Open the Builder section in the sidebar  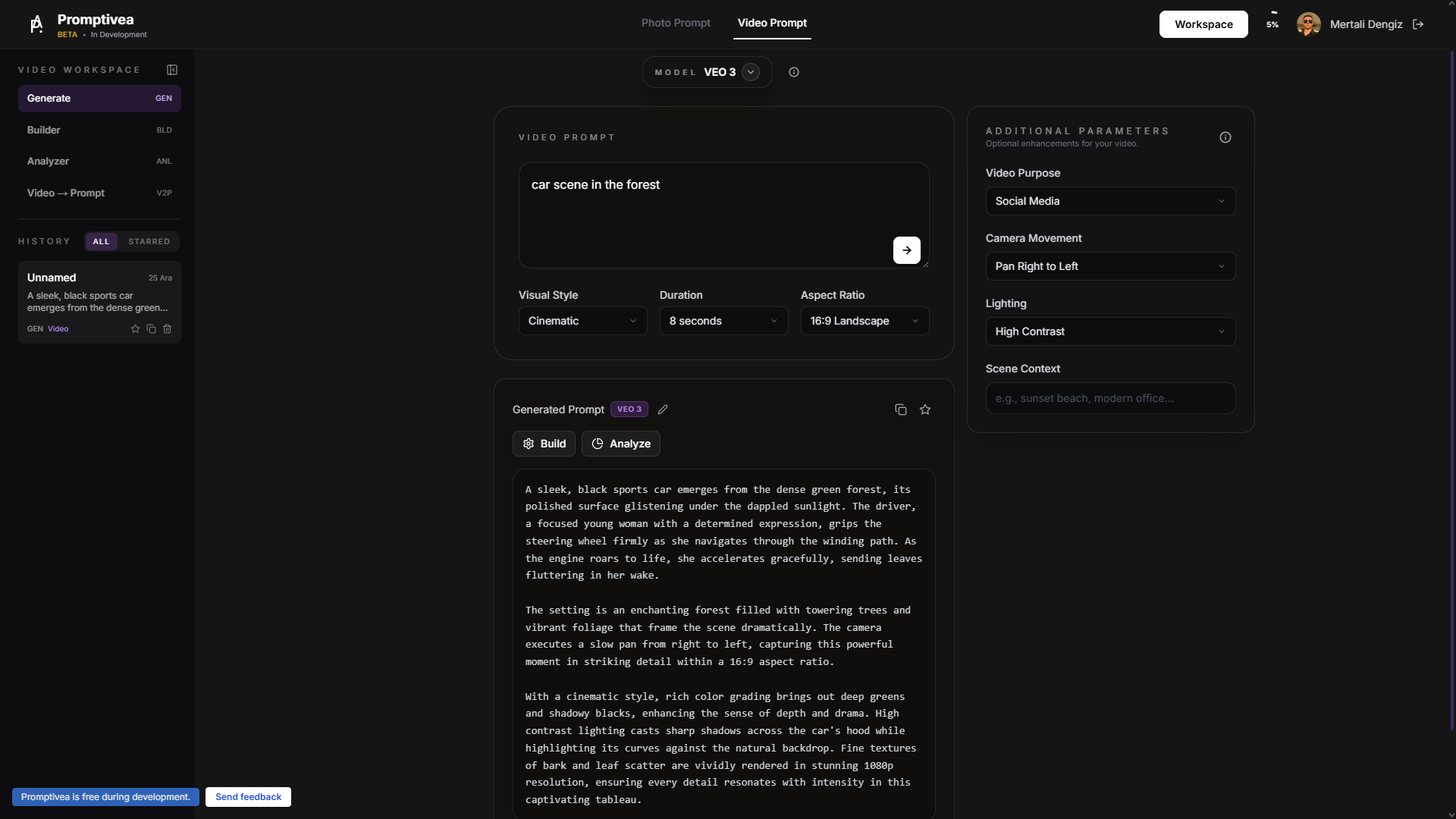(99, 130)
